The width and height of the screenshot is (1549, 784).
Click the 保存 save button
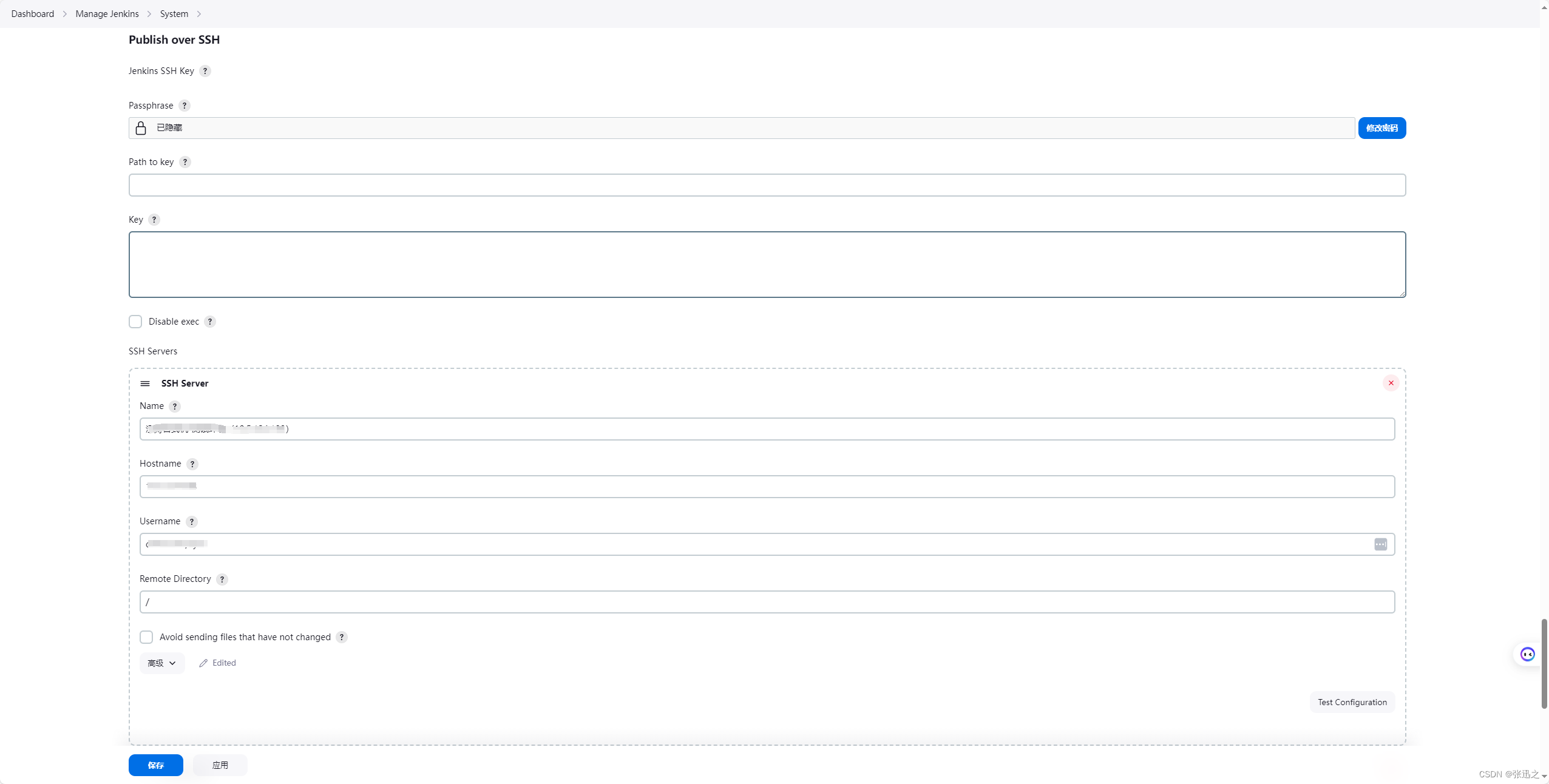pyautogui.click(x=156, y=764)
